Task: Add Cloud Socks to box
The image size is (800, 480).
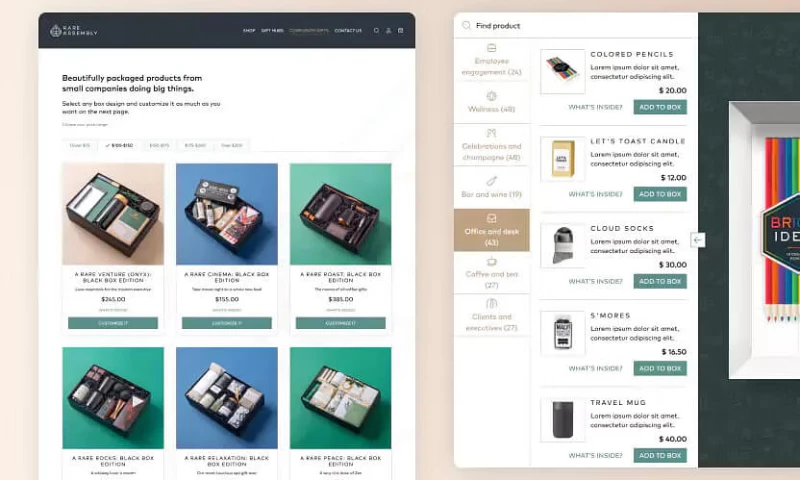Action: click(660, 281)
